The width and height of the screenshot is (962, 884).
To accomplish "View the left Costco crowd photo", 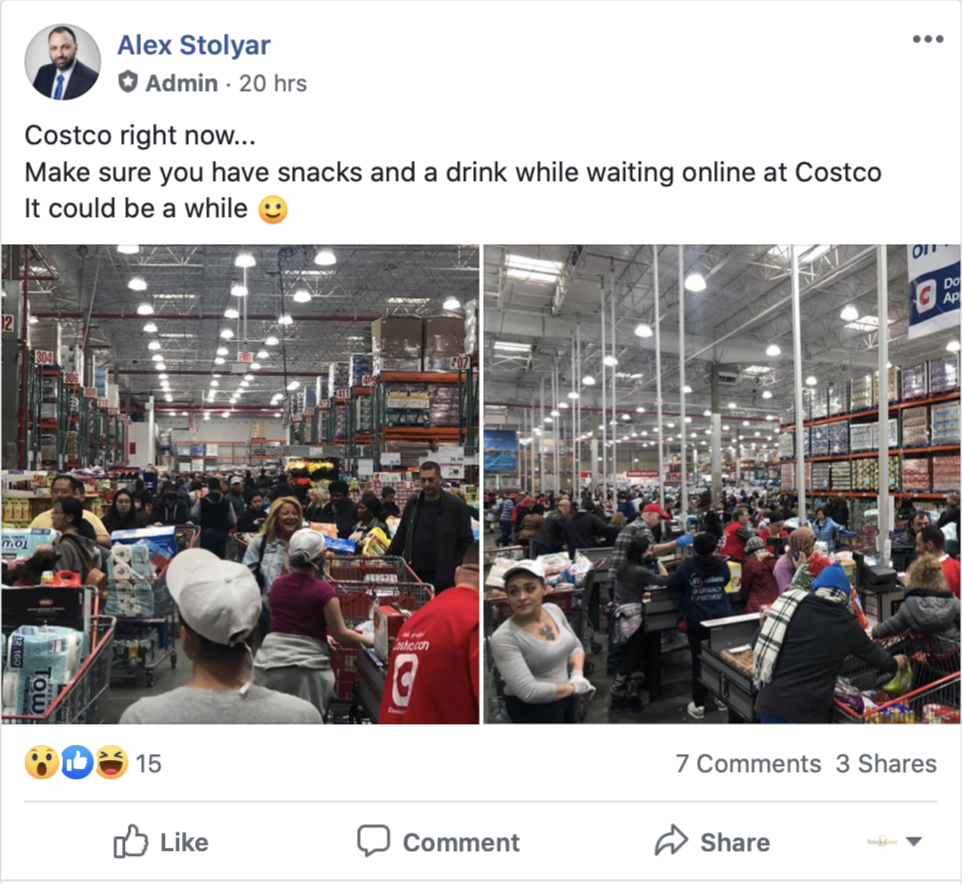I will click(x=240, y=484).
